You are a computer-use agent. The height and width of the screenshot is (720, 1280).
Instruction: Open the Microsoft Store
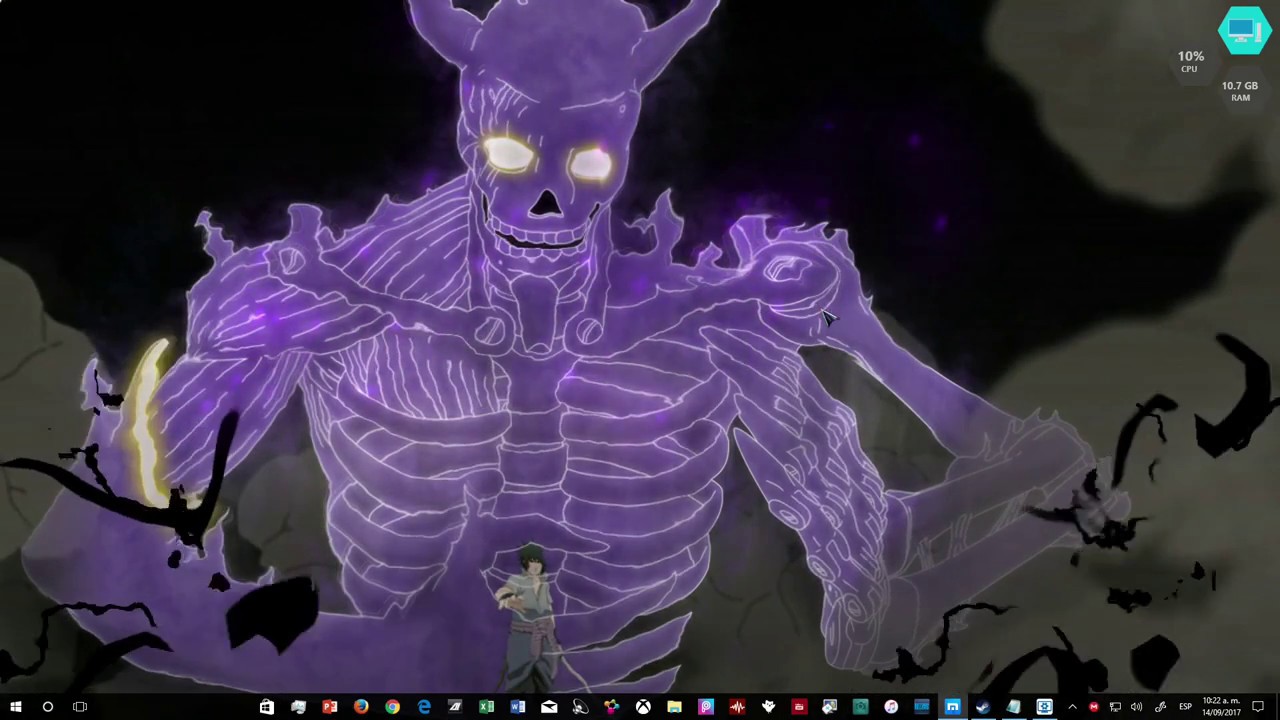coord(267,708)
